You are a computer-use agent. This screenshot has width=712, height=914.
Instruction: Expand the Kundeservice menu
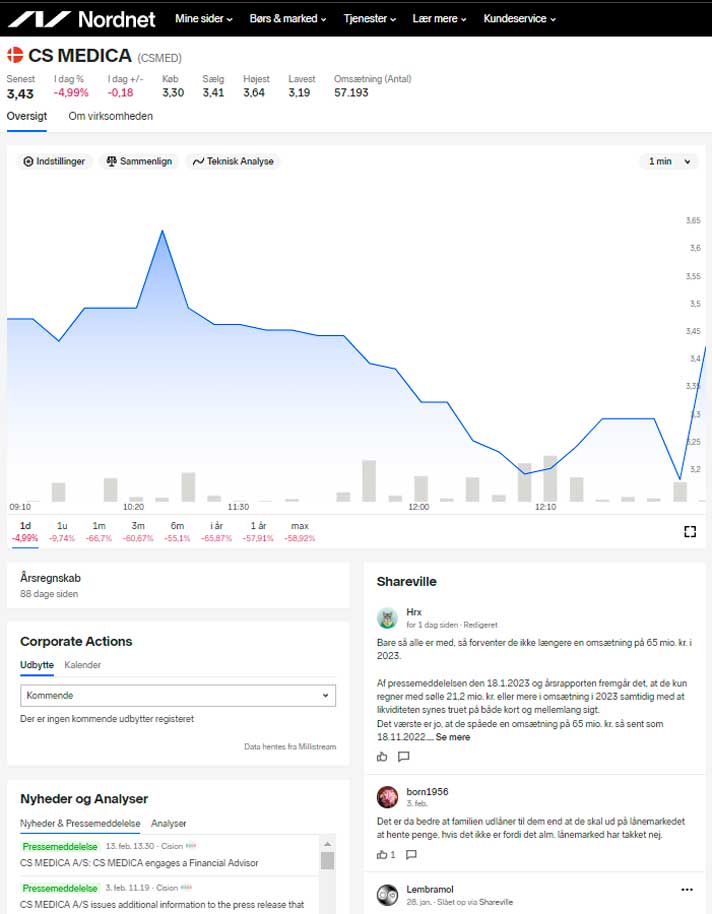pos(519,19)
